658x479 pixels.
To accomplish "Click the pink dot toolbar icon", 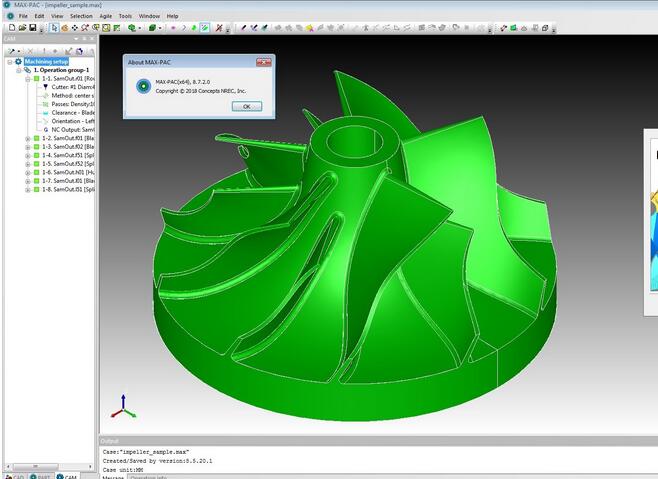I will (x=173, y=28).
